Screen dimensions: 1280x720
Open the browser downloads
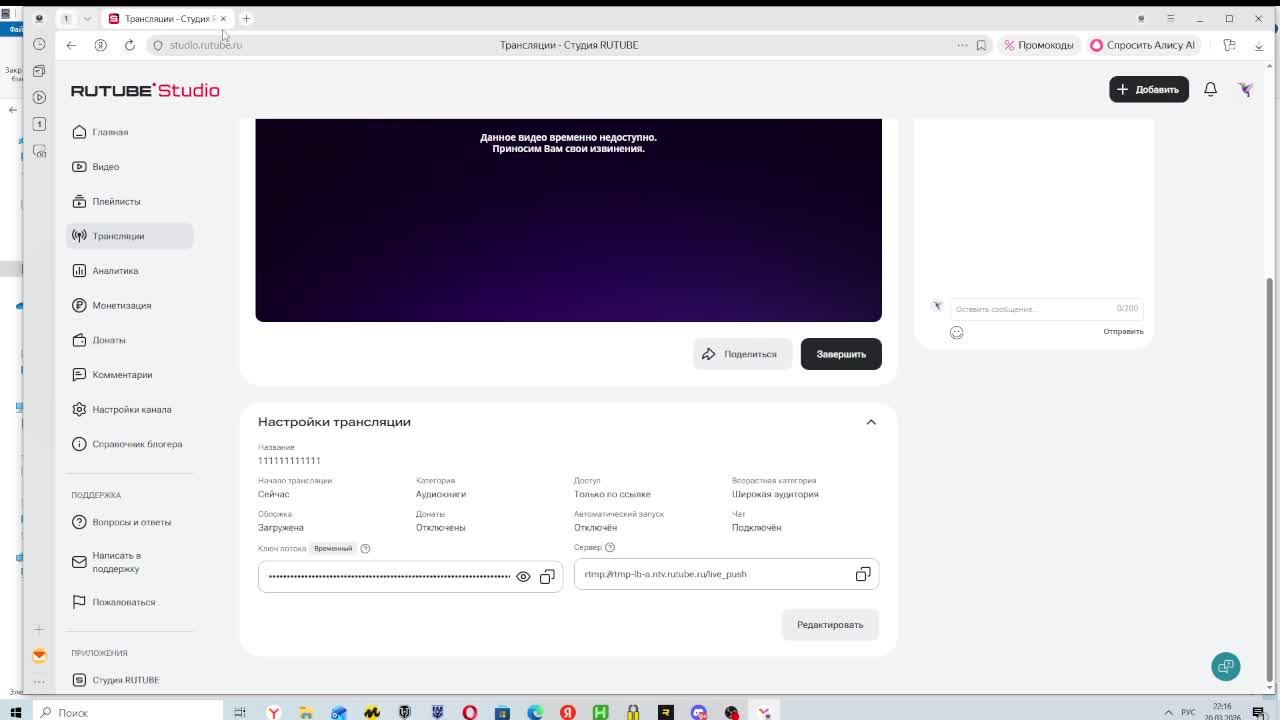1259,45
